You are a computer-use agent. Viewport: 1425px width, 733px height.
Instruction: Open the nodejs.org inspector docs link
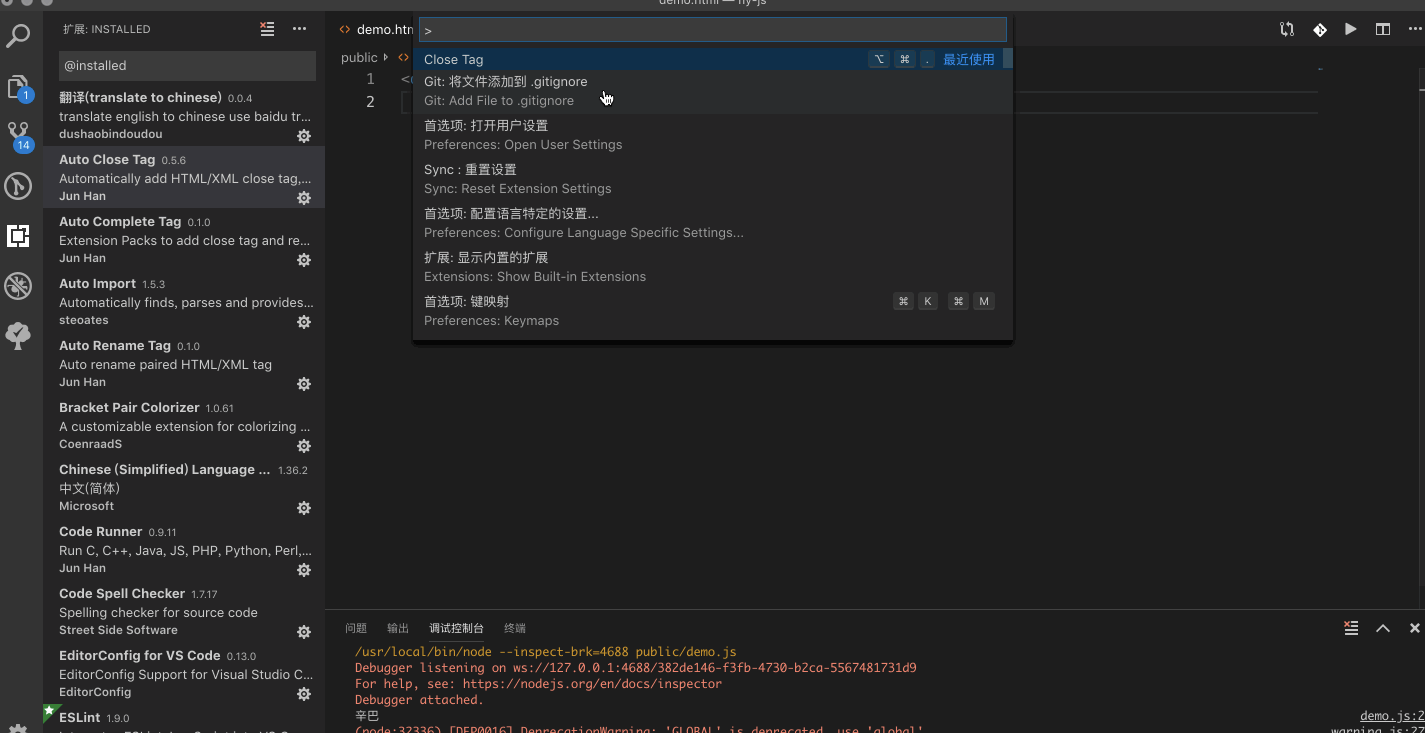[592, 684]
